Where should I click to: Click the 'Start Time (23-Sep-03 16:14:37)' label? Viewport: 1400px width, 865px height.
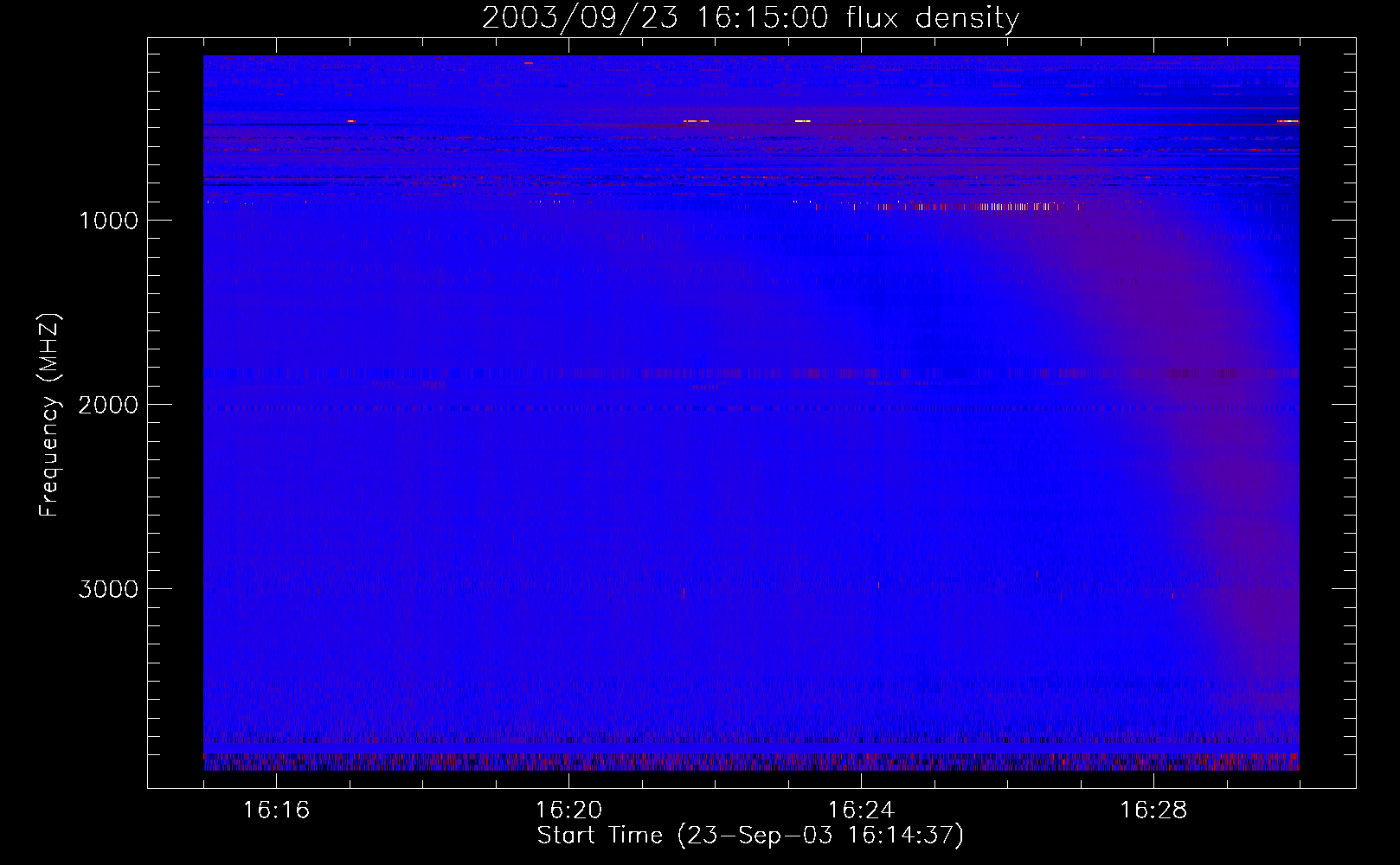click(x=750, y=836)
